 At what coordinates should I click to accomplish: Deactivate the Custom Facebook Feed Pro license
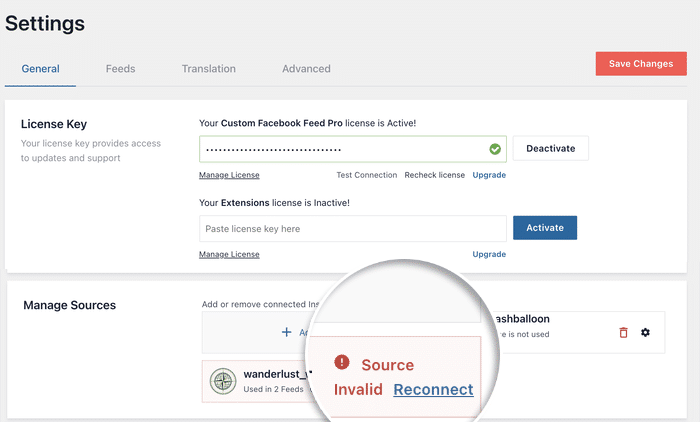[x=550, y=148]
